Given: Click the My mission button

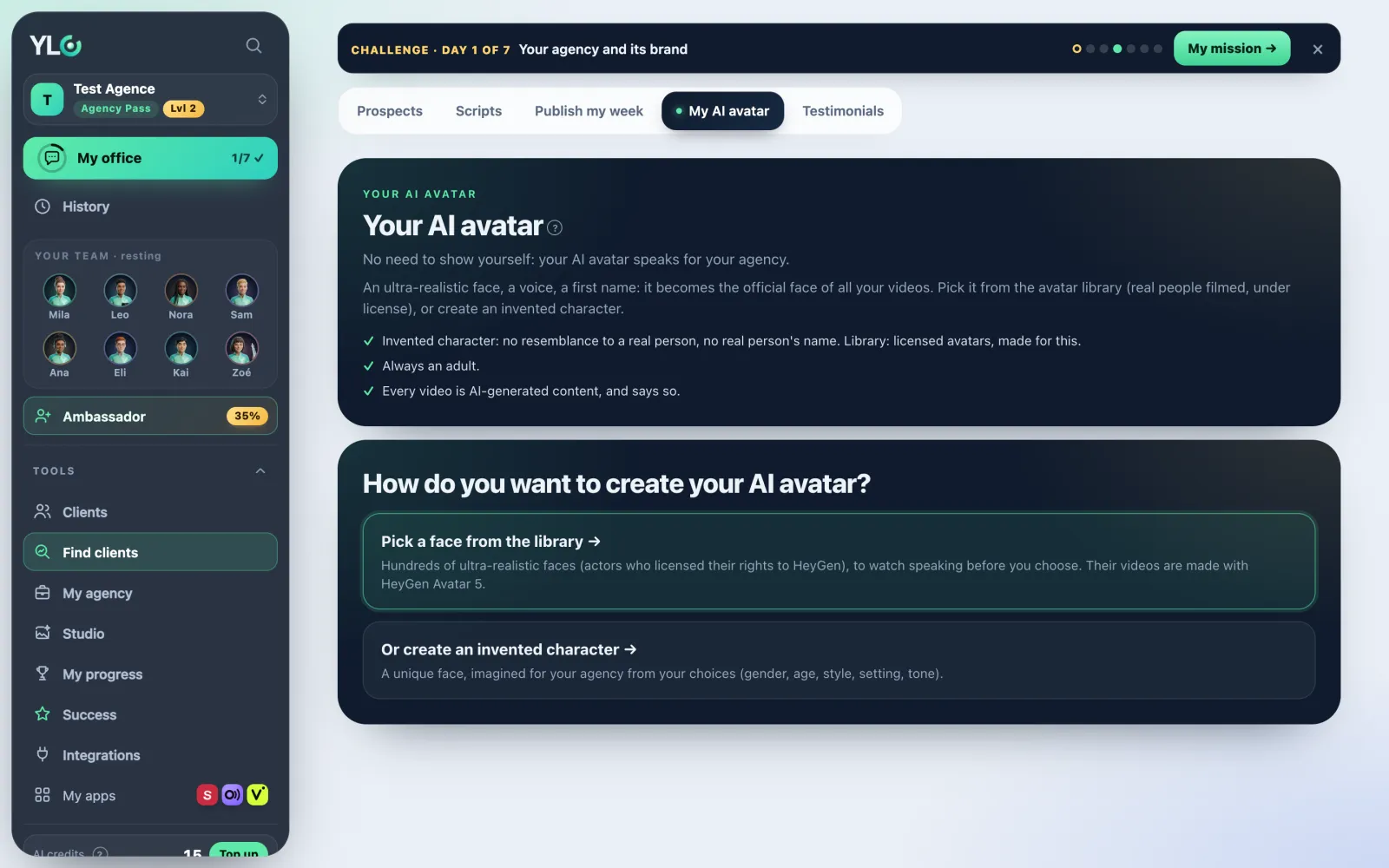Looking at the screenshot, I should click(1232, 49).
